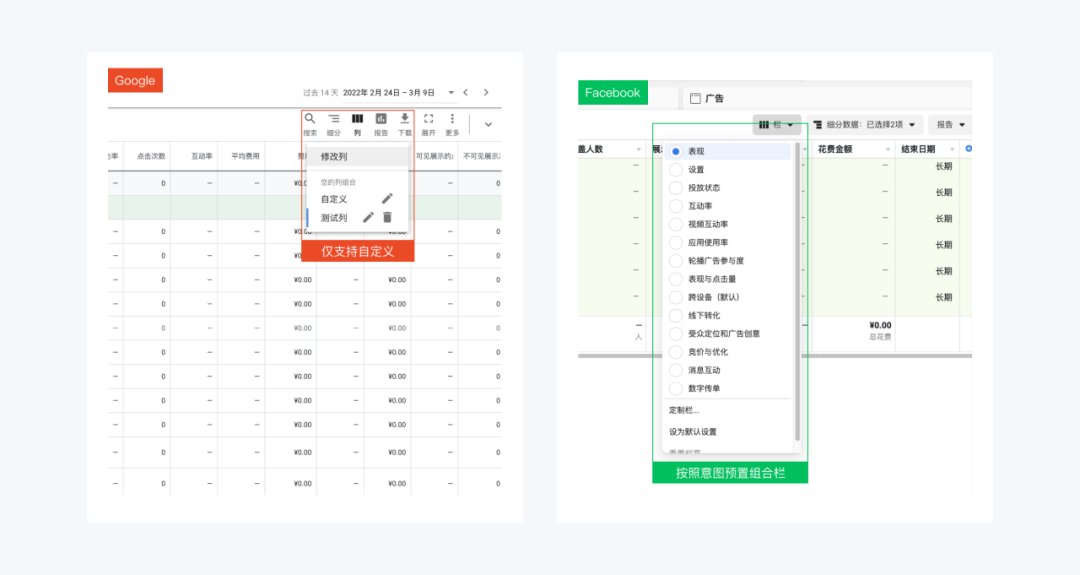
Task: Open the 细分 segment icon
Action: tap(334, 120)
